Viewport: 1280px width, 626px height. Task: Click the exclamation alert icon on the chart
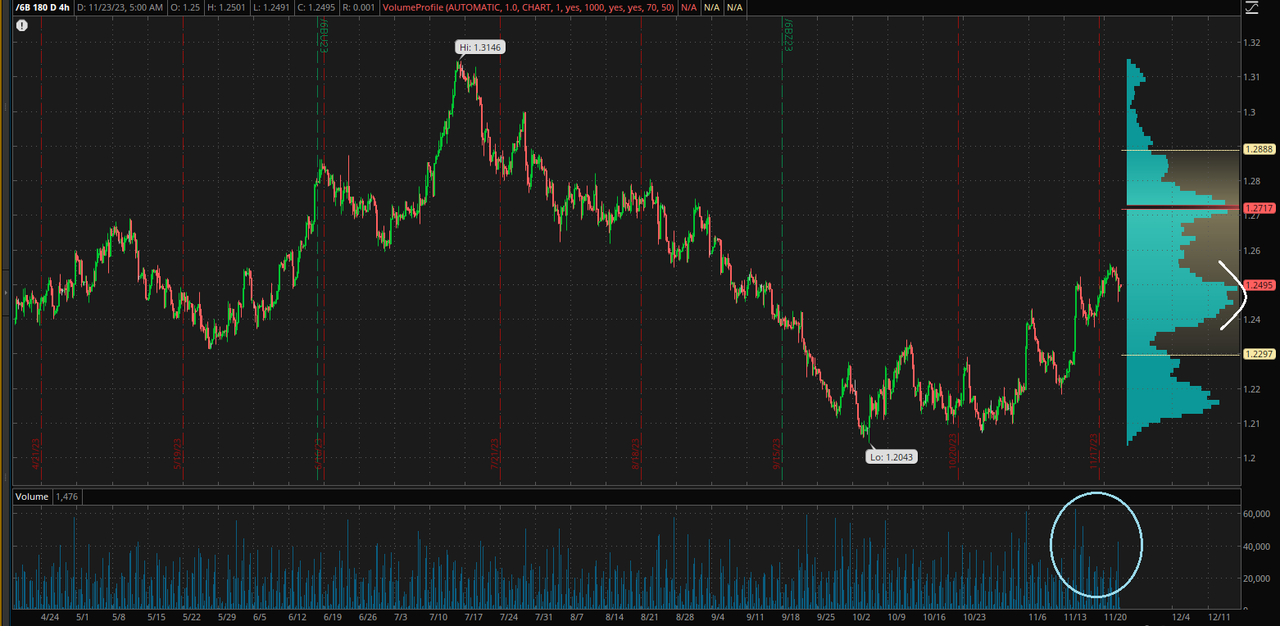[x=22, y=25]
